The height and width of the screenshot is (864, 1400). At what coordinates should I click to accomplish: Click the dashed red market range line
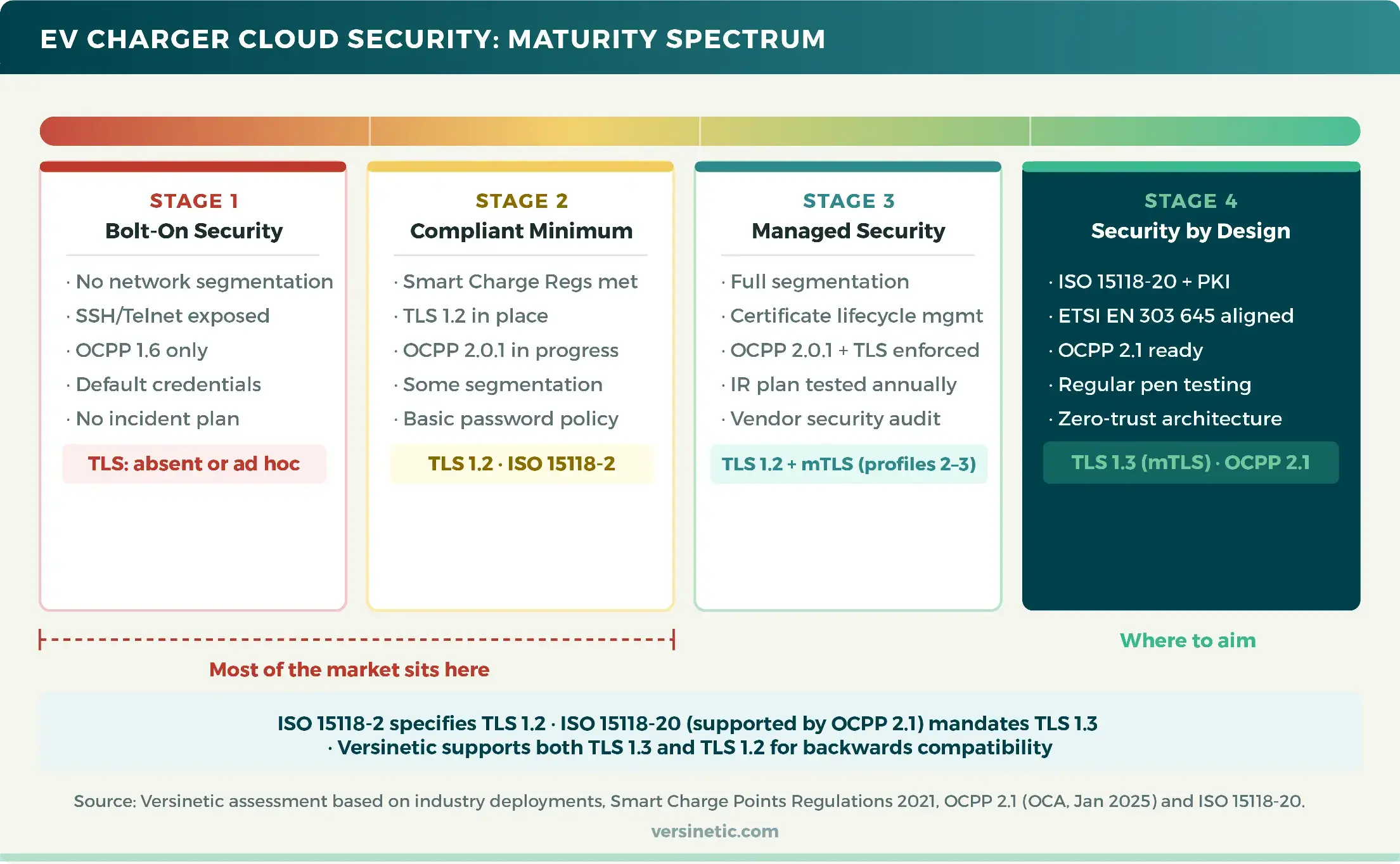point(355,640)
